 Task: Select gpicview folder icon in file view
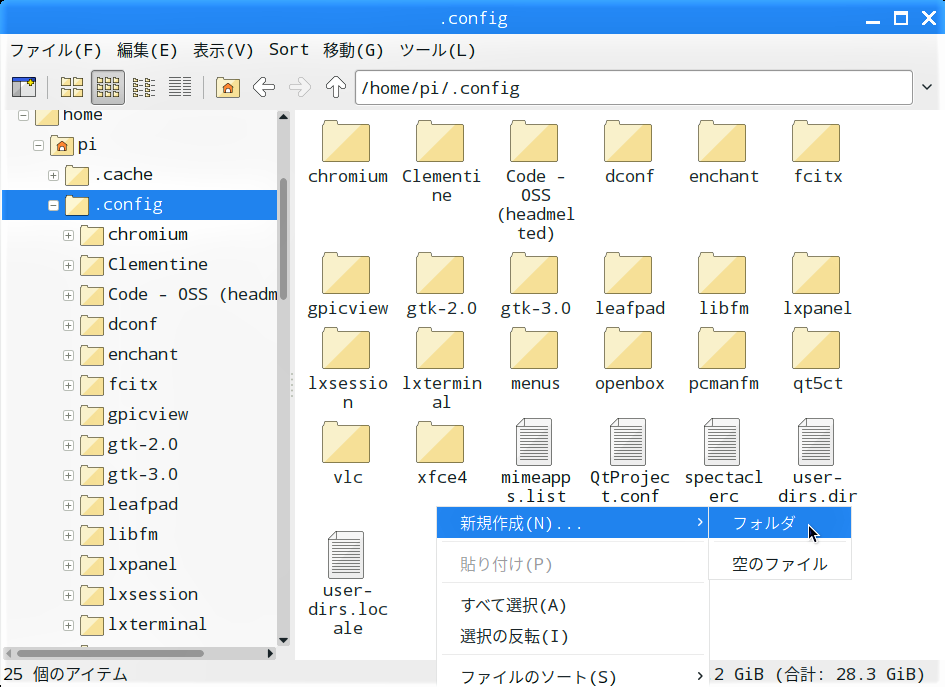coord(346,273)
